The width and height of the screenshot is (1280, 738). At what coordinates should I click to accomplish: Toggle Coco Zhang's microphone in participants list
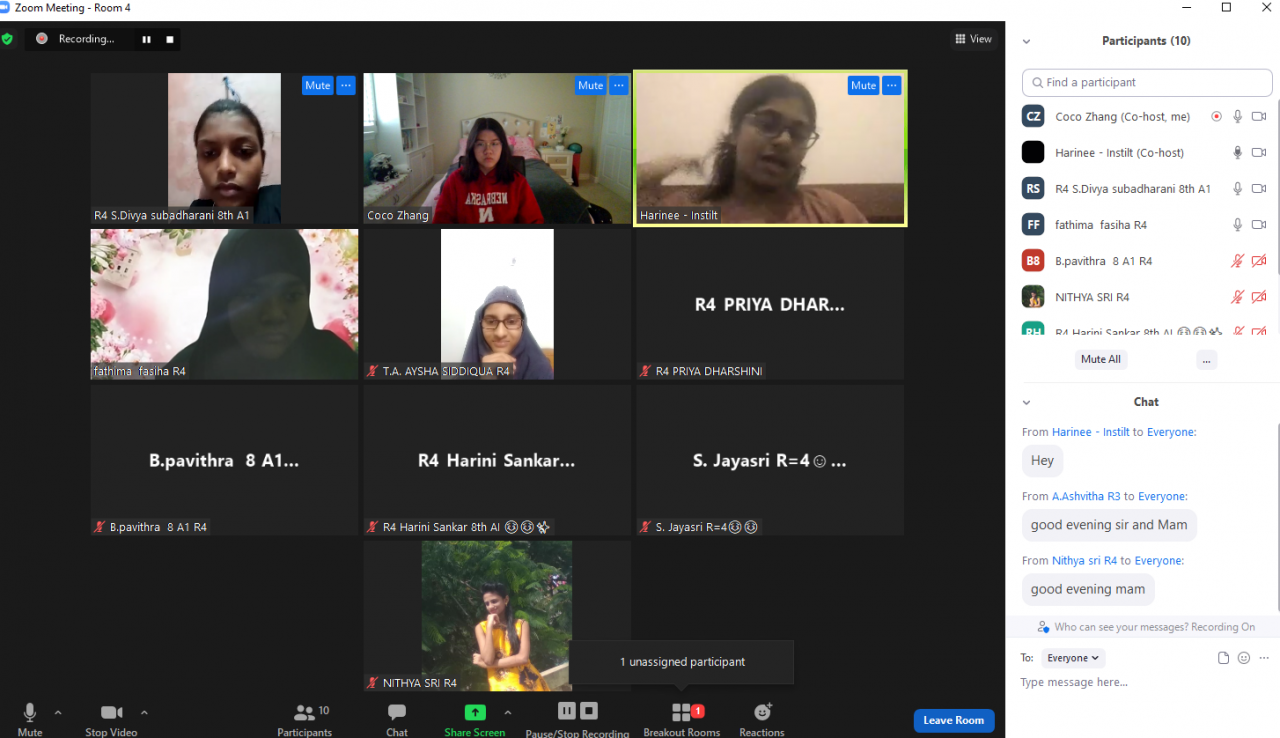point(1237,117)
